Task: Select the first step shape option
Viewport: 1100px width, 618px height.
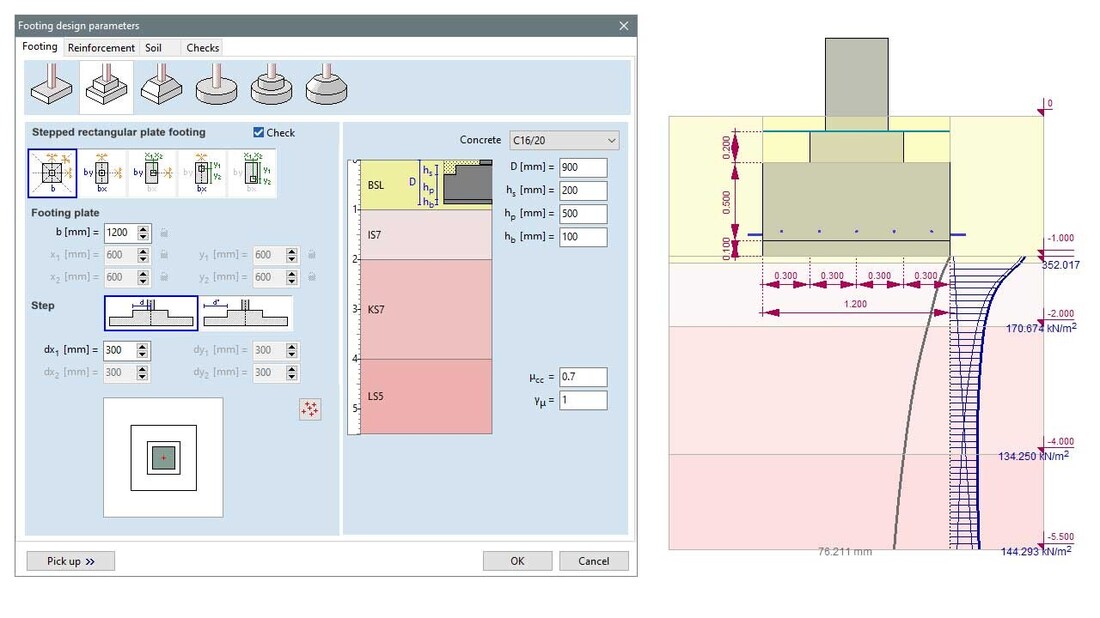Action: (x=151, y=313)
